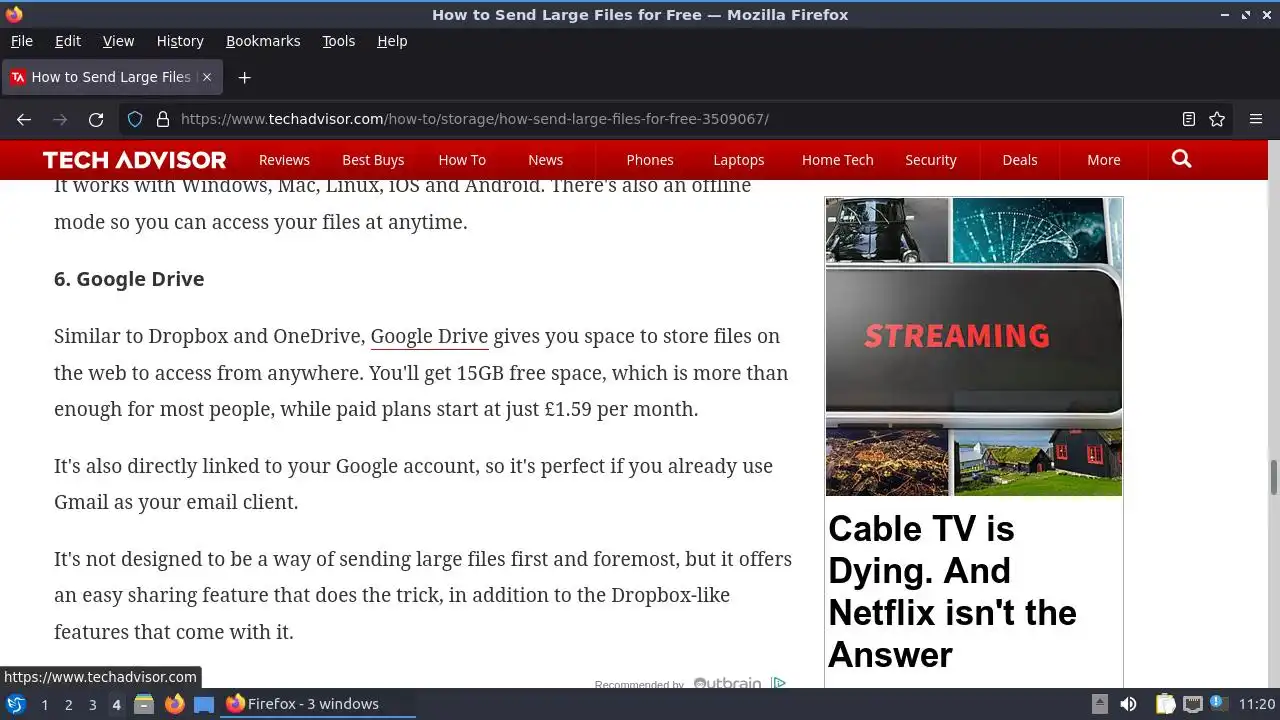Screen dimensions: 1280x720
Task: Open Firefox - 3 windows taskbar group
Action: click(319, 704)
